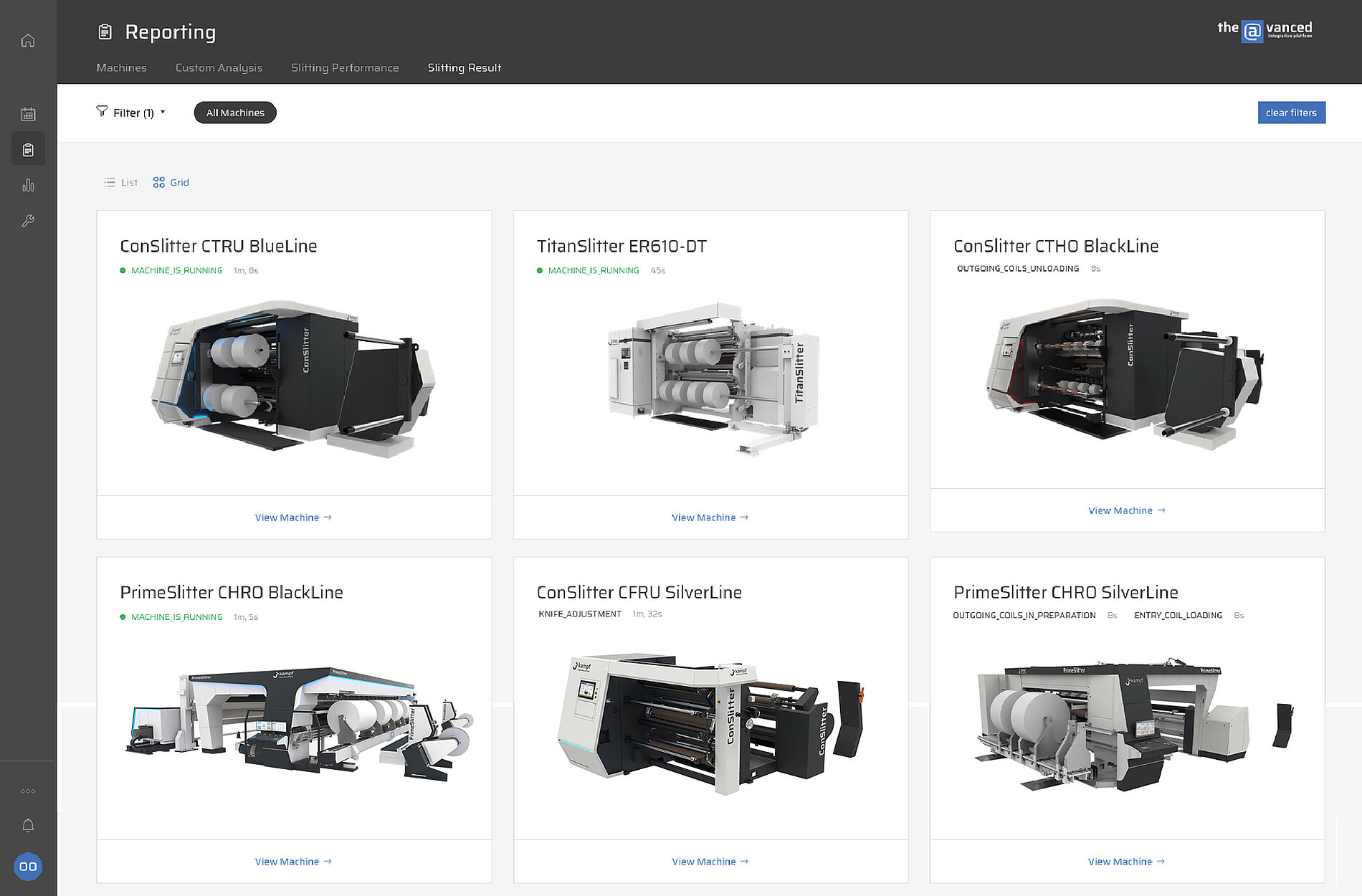
Task: Go to the Machines tab
Action: (121, 67)
